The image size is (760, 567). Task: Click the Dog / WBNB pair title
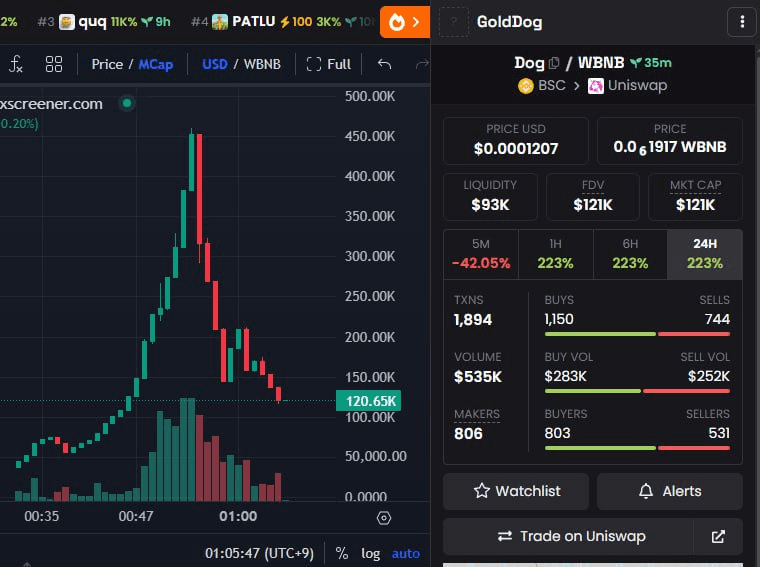point(569,63)
